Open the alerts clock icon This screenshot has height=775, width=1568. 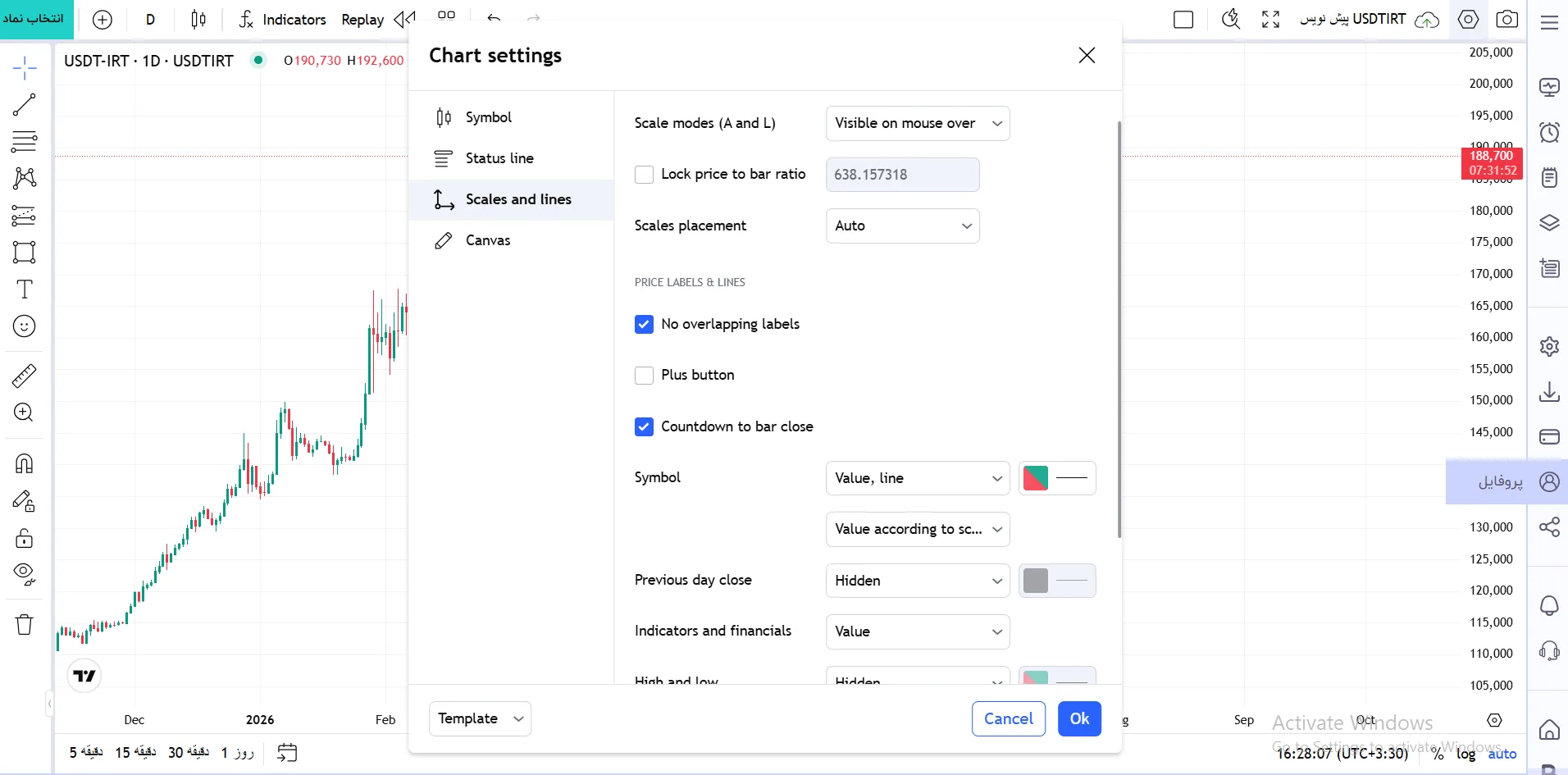point(1549,132)
